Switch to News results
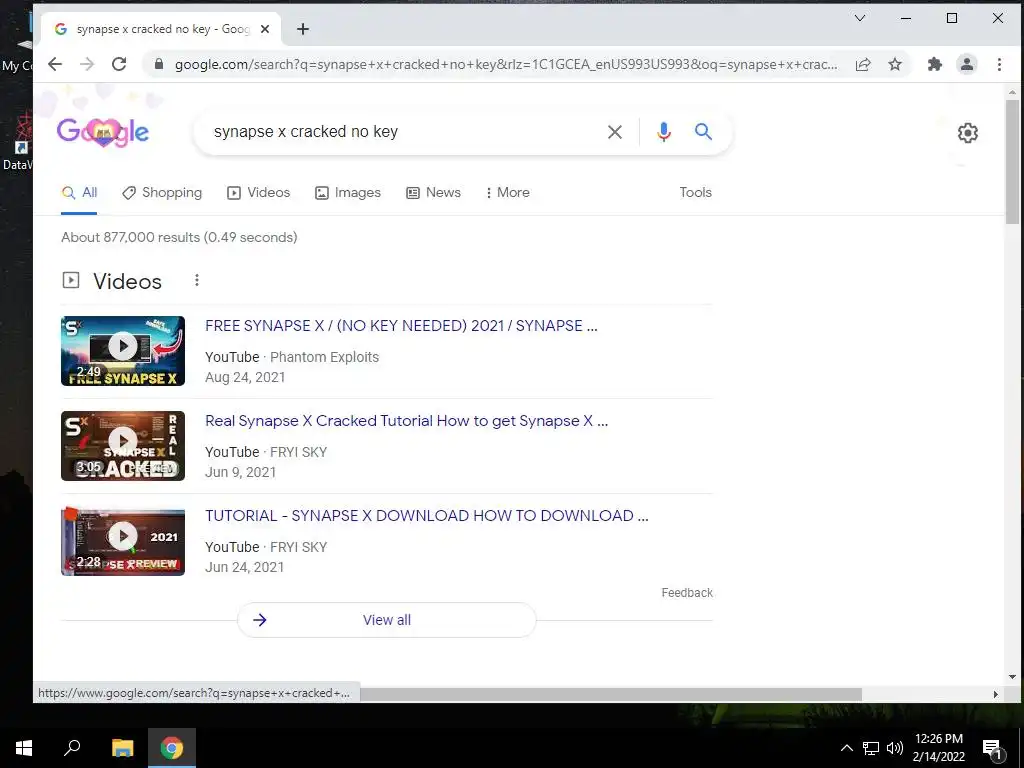This screenshot has height=768, width=1024. [x=434, y=193]
